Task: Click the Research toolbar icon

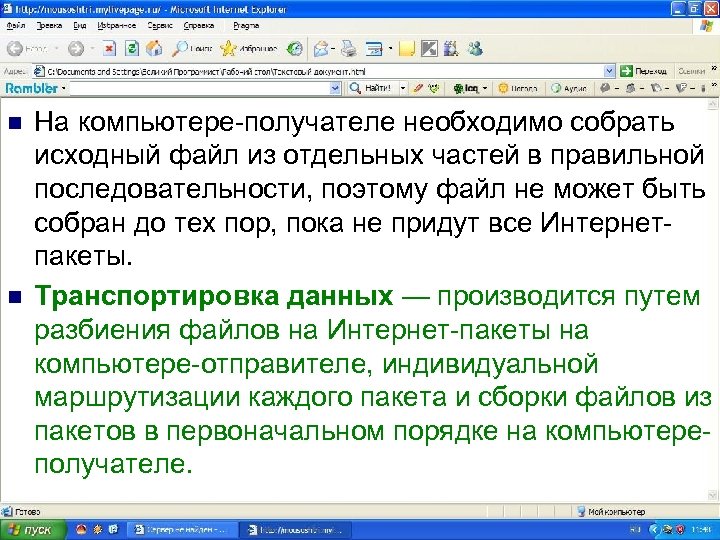Action: coord(451,48)
